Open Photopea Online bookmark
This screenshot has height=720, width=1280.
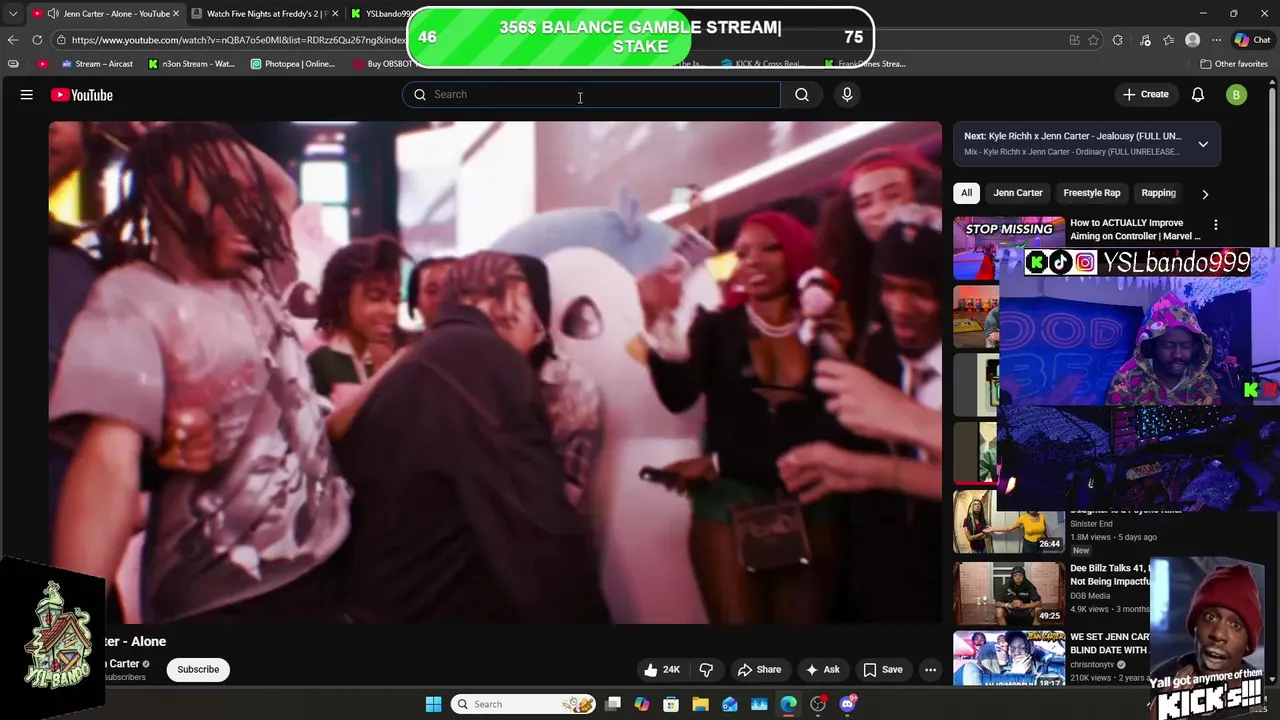293,64
